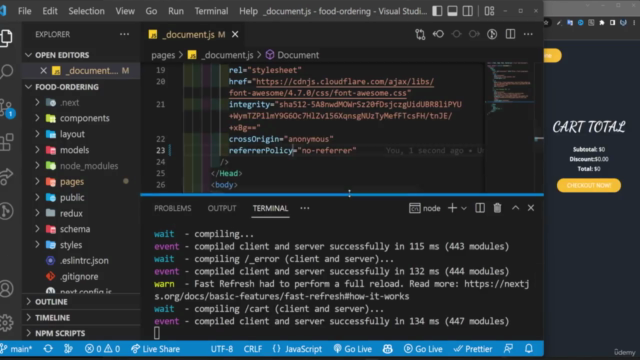Close the _document.js editor tab
The image size is (640, 360).
pyautogui.click(x=235, y=35)
